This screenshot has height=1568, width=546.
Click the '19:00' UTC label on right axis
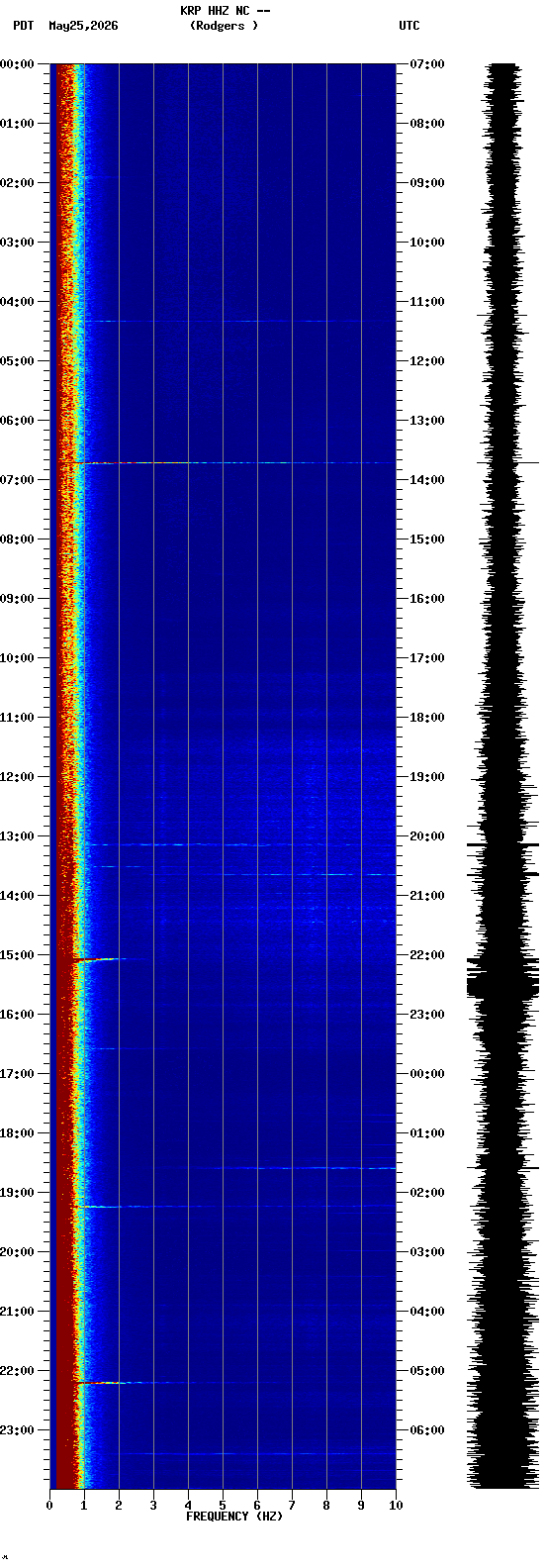click(x=427, y=777)
